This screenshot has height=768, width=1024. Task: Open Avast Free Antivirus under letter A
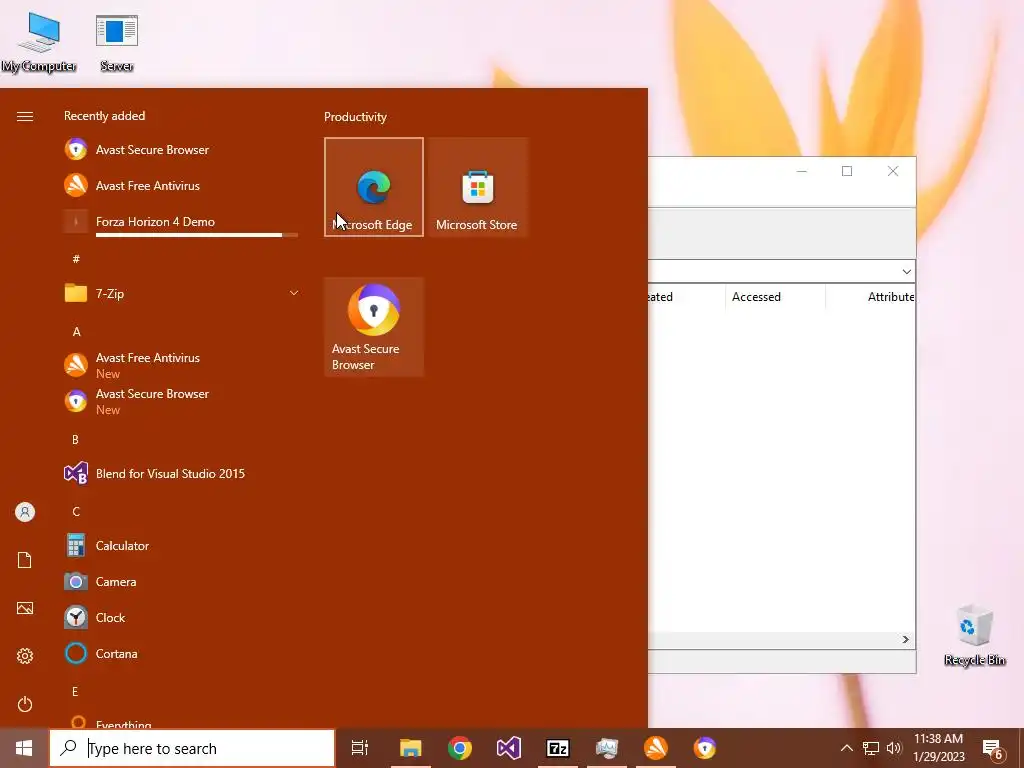[182, 365]
